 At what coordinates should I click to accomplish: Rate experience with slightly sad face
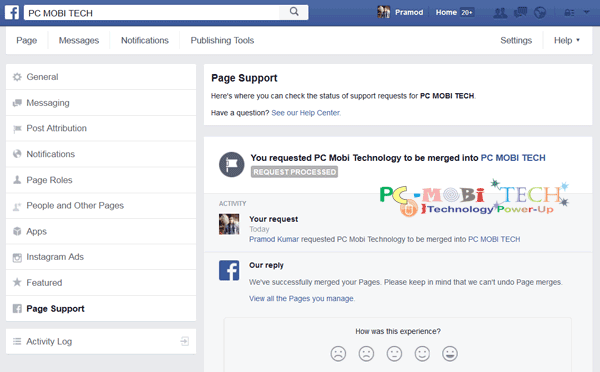366,354
